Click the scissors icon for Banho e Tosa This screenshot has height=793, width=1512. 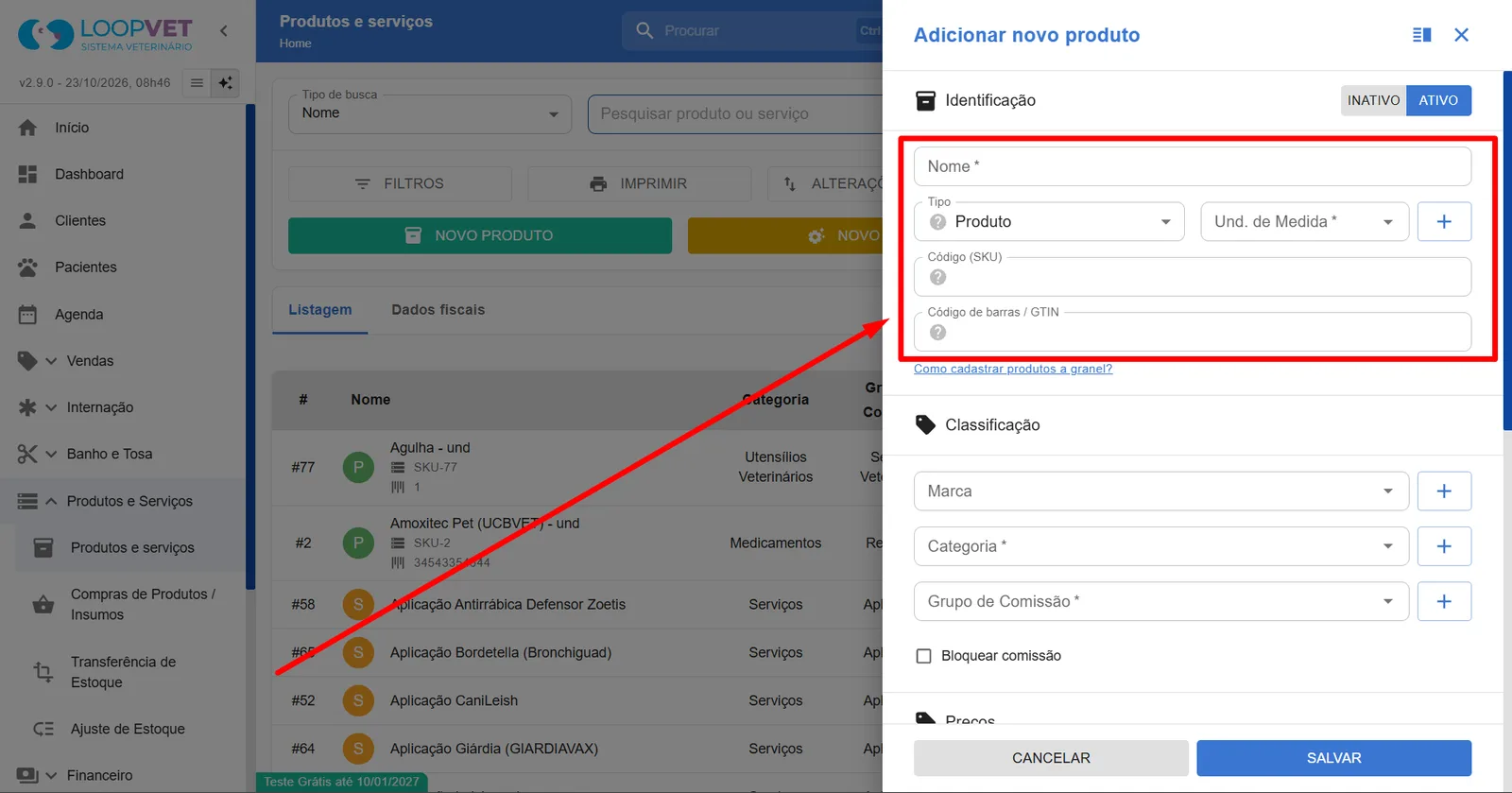point(27,454)
